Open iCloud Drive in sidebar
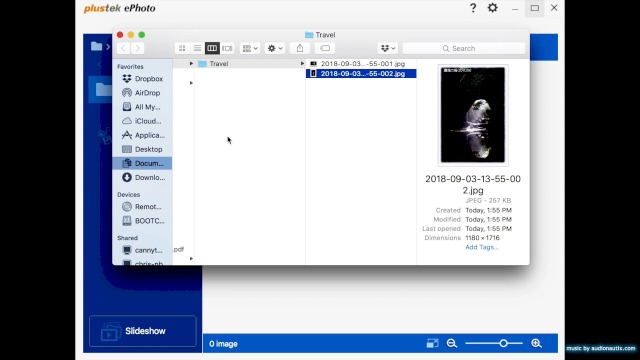The width and height of the screenshot is (640, 360). [x=142, y=121]
